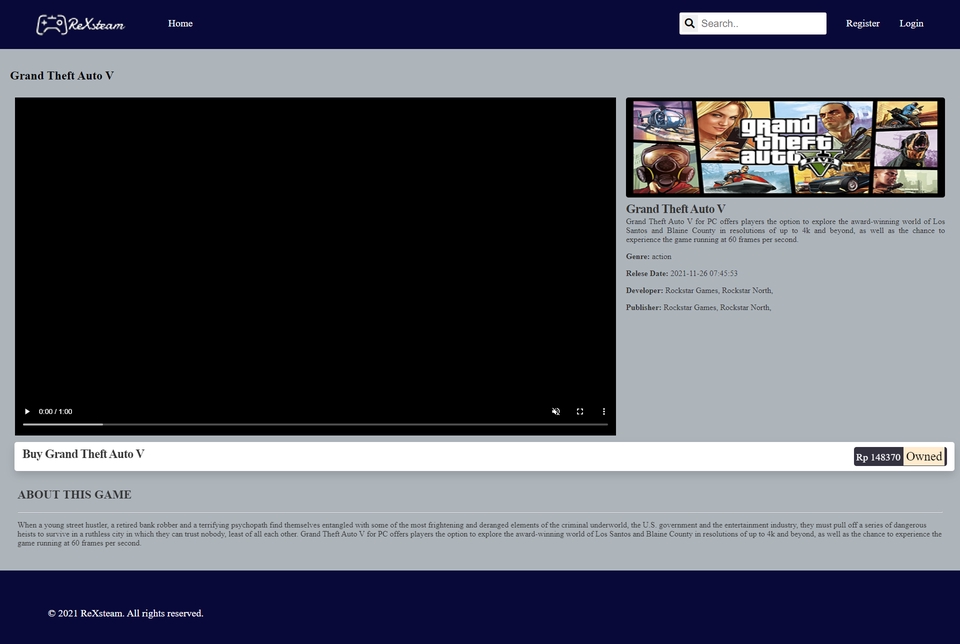Image resolution: width=960 pixels, height=644 pixels.
Task: Click the search magnifier icon
Action: (x=689, y=23)
